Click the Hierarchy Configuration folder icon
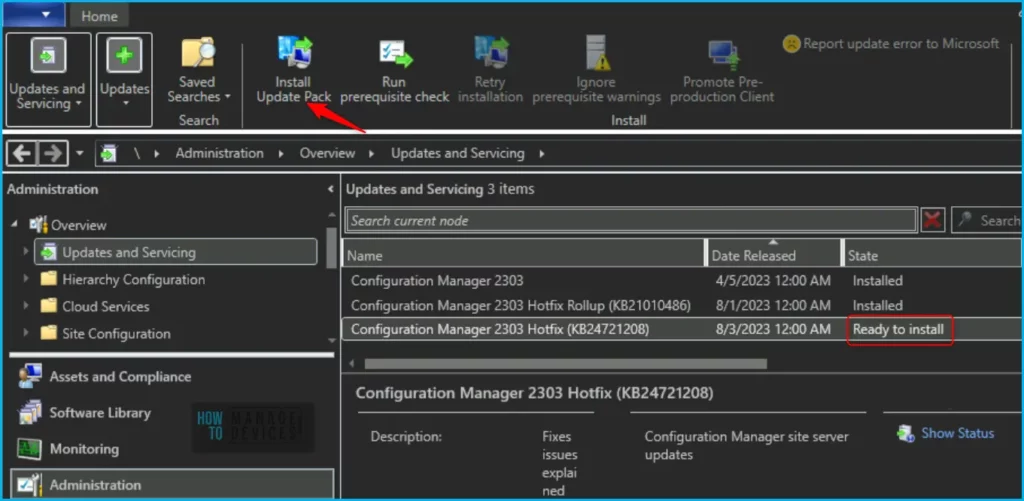This screenshot has height=501, width=1024. pyautogui.click(x=48, y=280)
